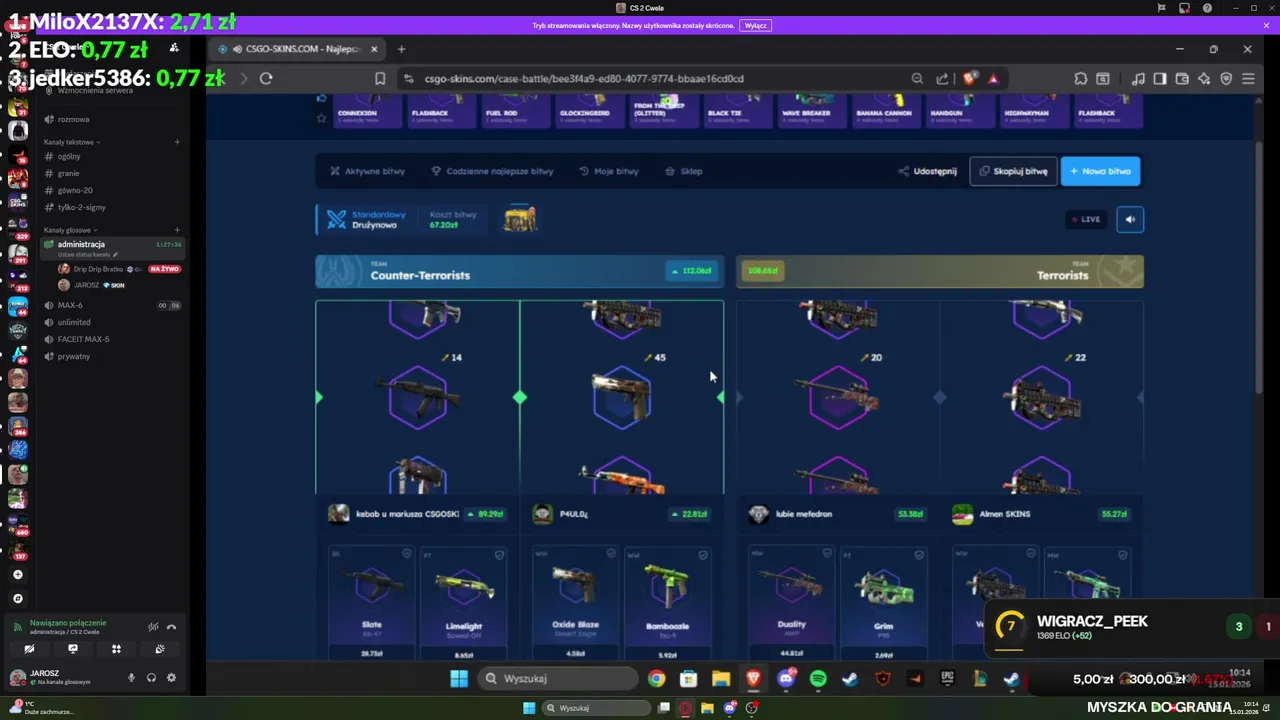Click the Slate AK-47 skin card
This screenshot has width=1280, height=720.
tap(371, 602)
